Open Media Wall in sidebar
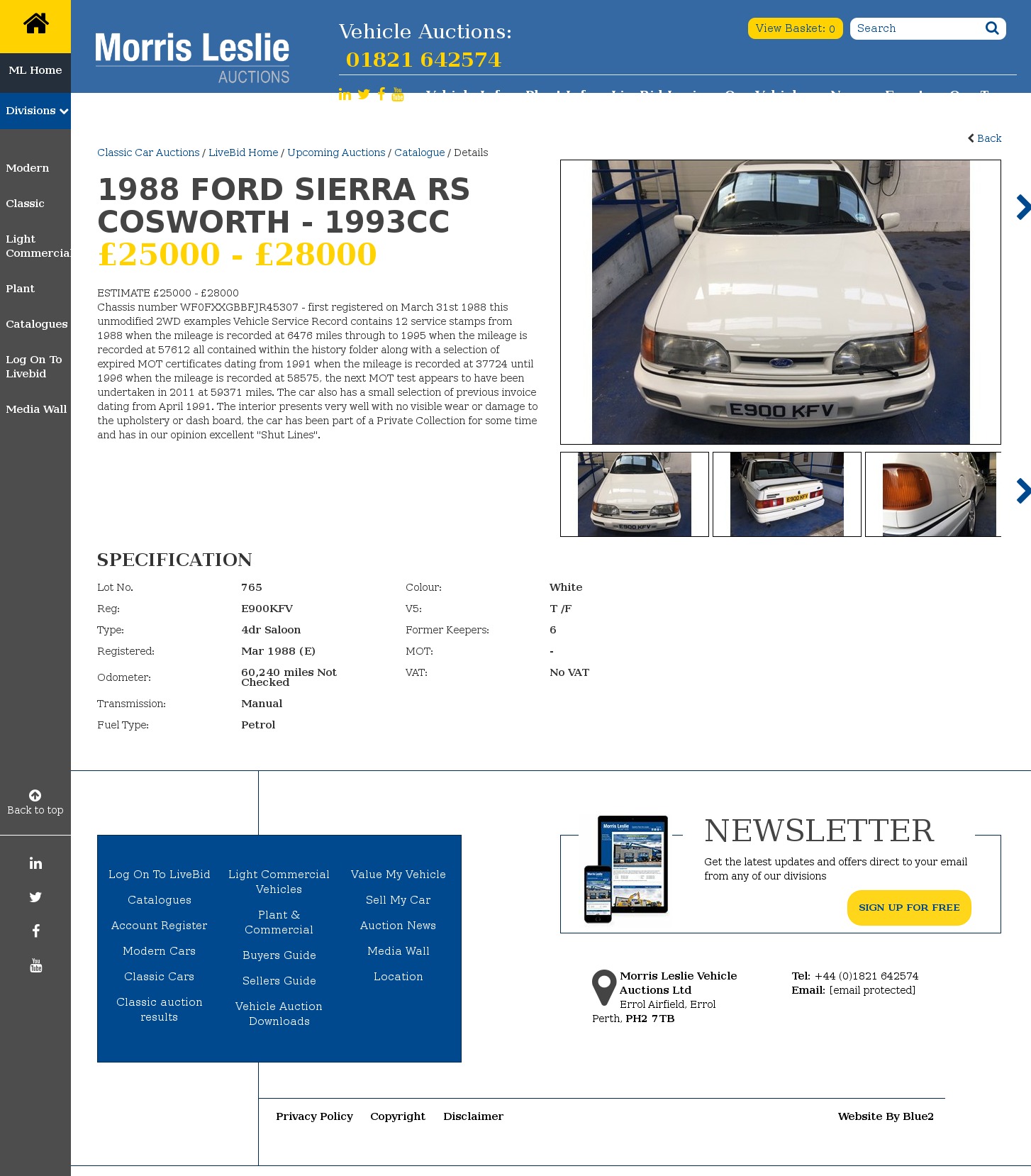 click(36, 409)
